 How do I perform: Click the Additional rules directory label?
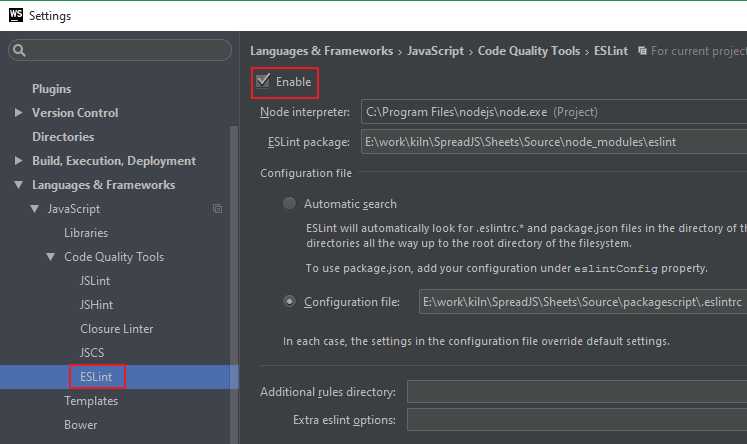(328, 392)
